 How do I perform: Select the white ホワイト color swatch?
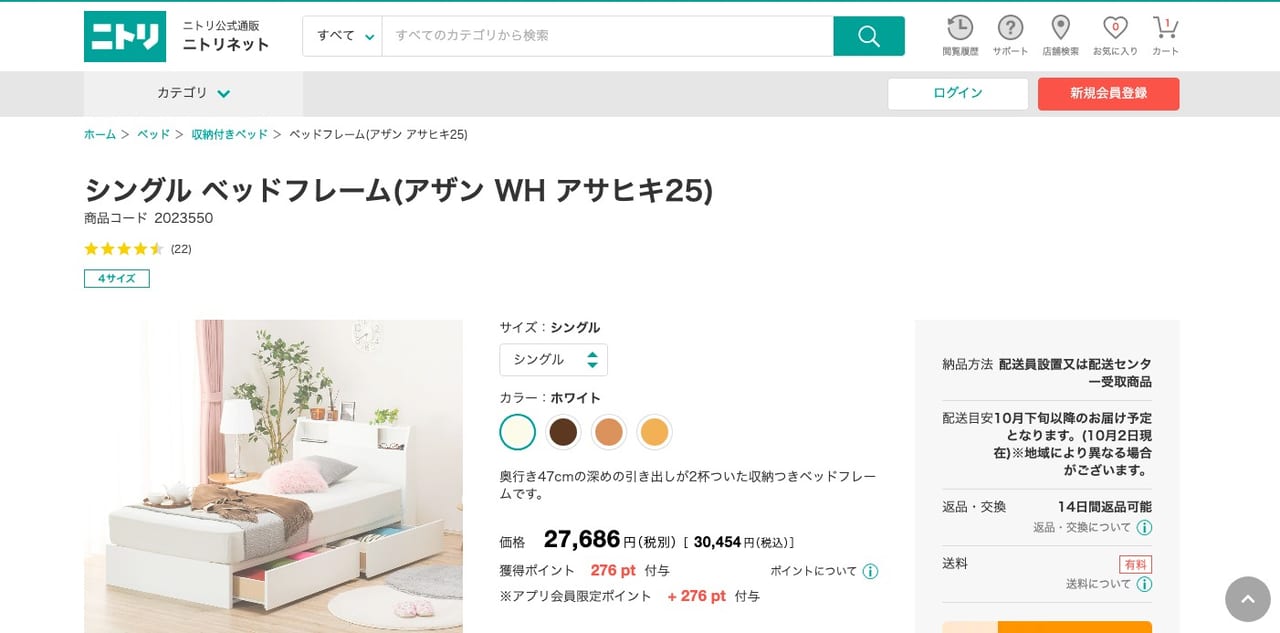(x=517, y=431)
